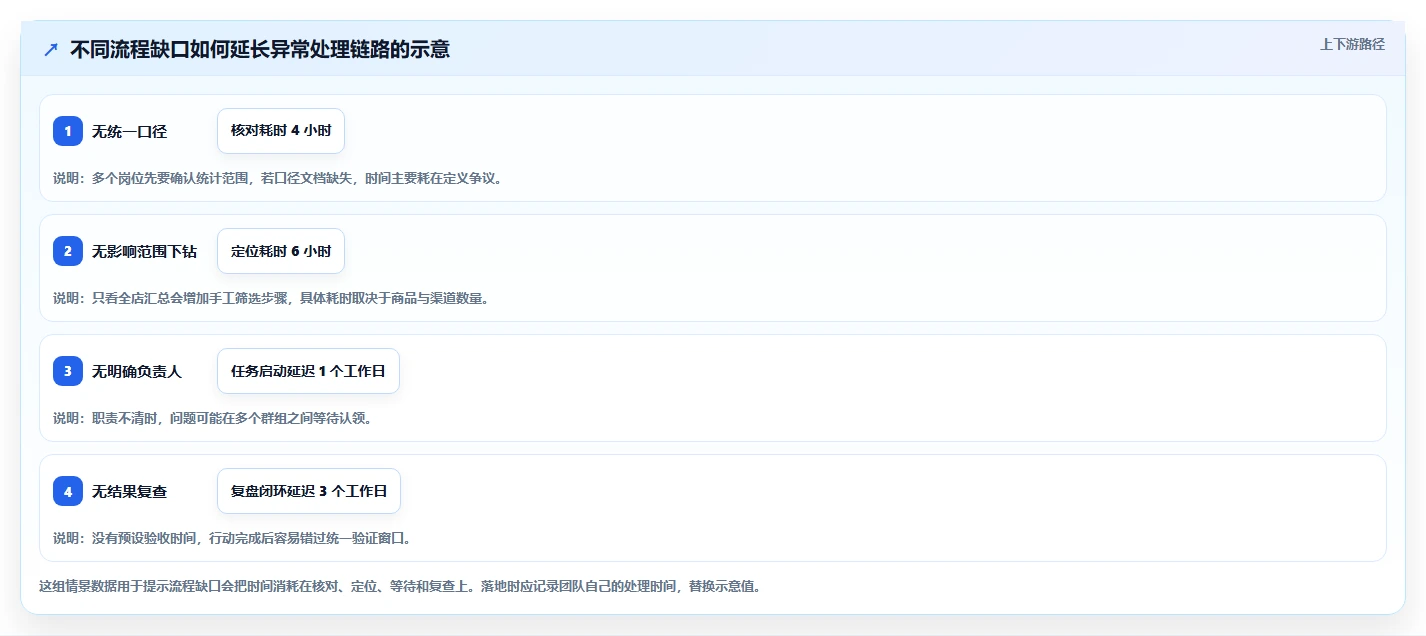Click the step number 2 badge
This screenshot has height=636, width=1426.
(68, 251)
